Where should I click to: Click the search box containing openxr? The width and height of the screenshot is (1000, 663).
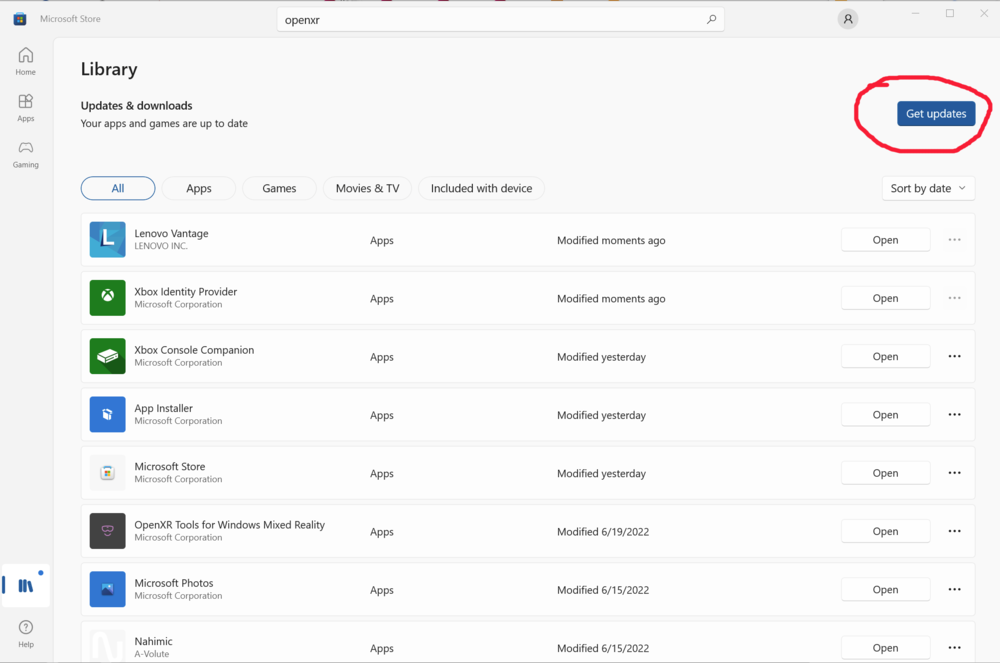pos(490,19)
